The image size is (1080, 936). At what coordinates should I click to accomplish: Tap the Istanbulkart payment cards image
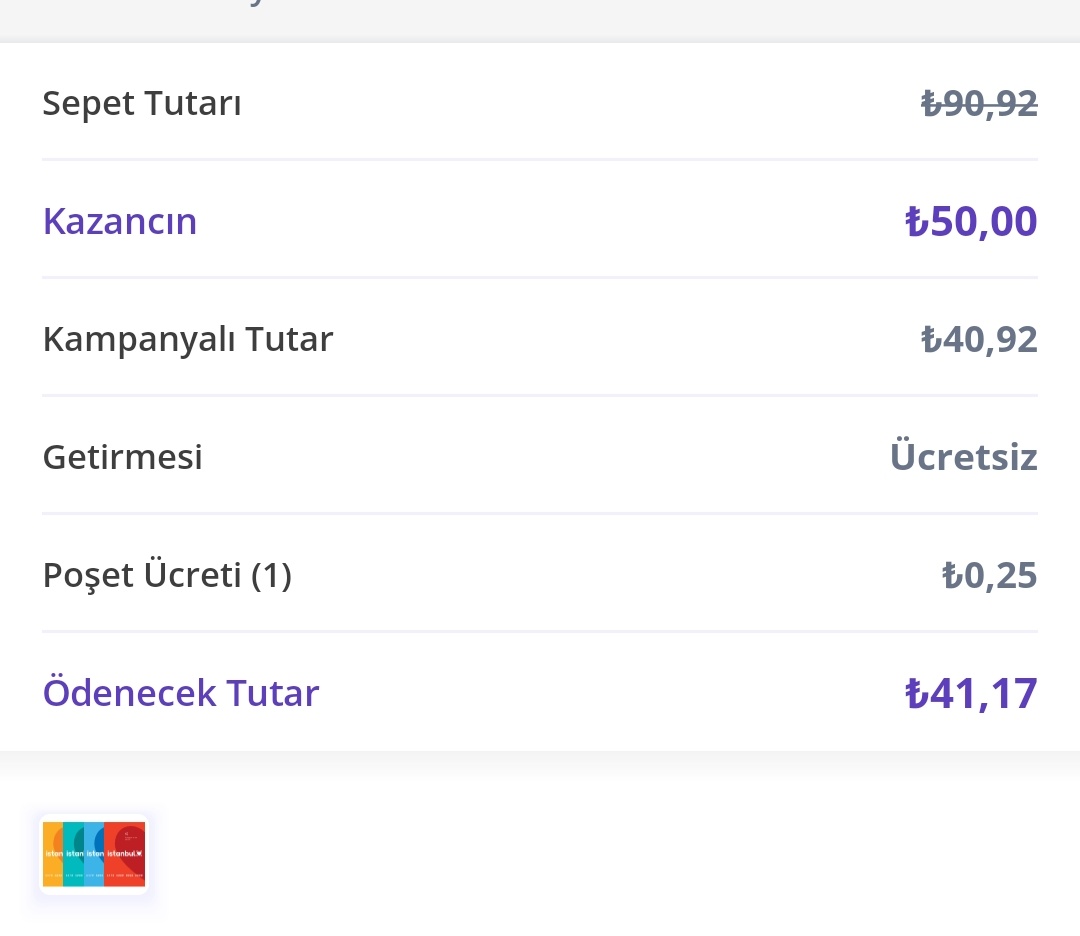pyautogui.click(x=94, y=854)
